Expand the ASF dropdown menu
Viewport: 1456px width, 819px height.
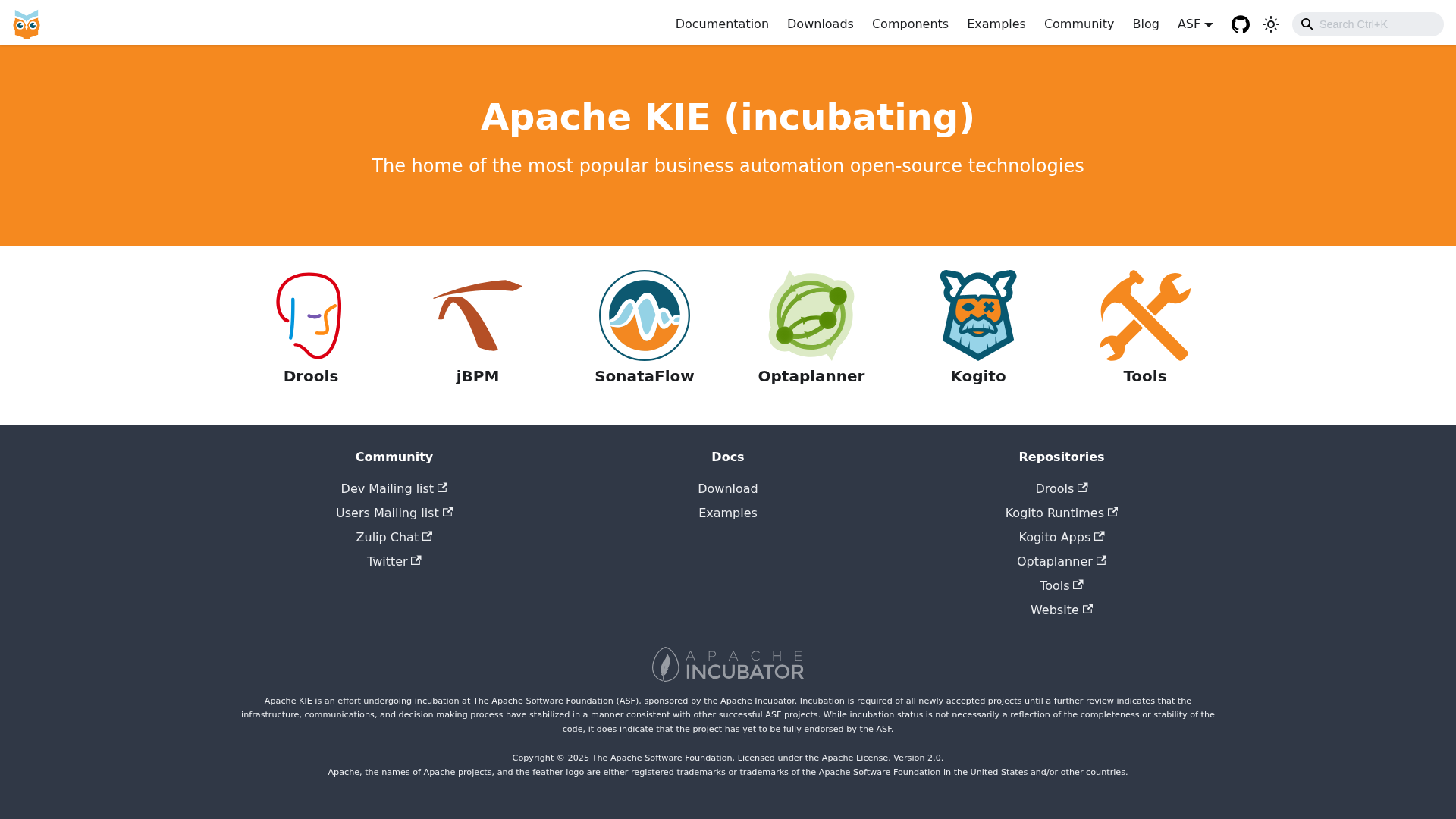(1195, 24)
